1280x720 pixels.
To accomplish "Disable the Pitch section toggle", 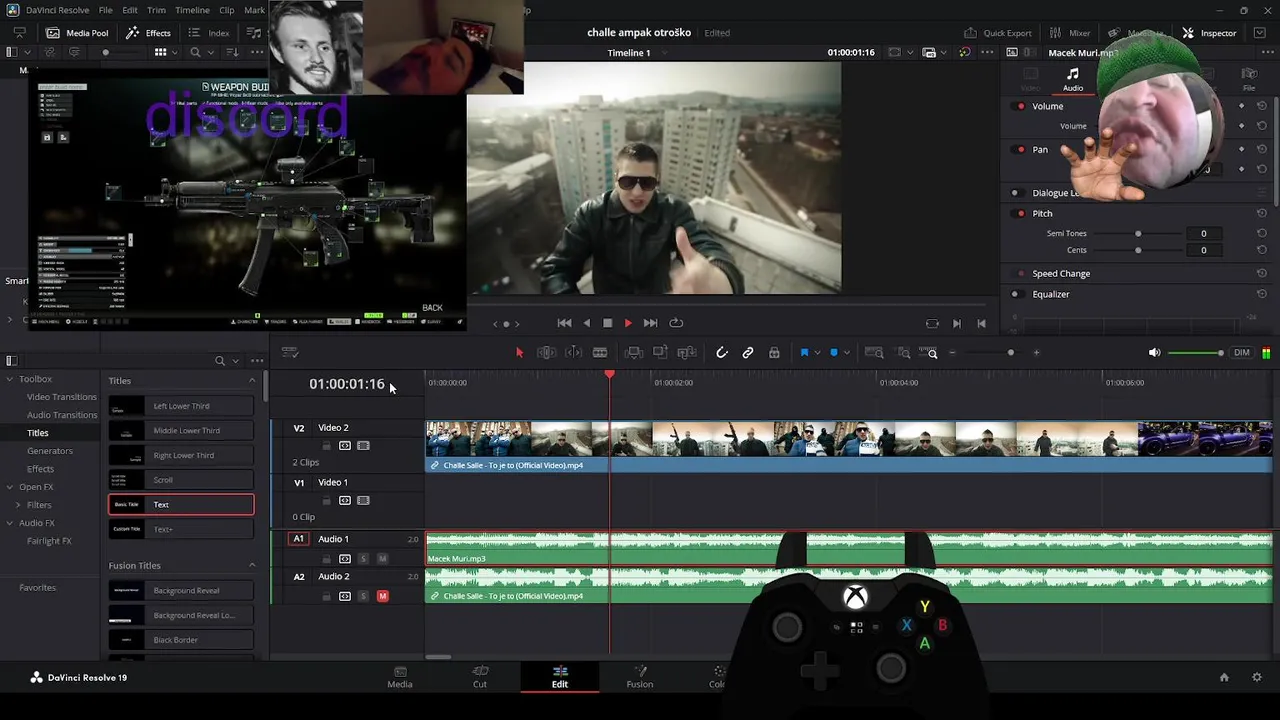I will 1020,213.
